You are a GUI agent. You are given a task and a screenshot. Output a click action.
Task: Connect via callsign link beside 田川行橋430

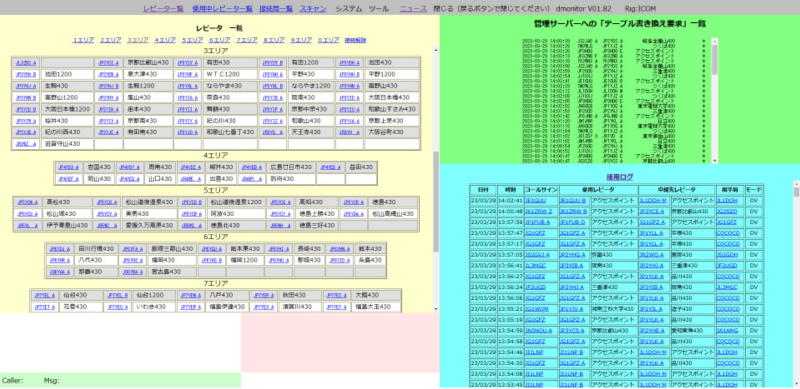click(x=60, y=249)
